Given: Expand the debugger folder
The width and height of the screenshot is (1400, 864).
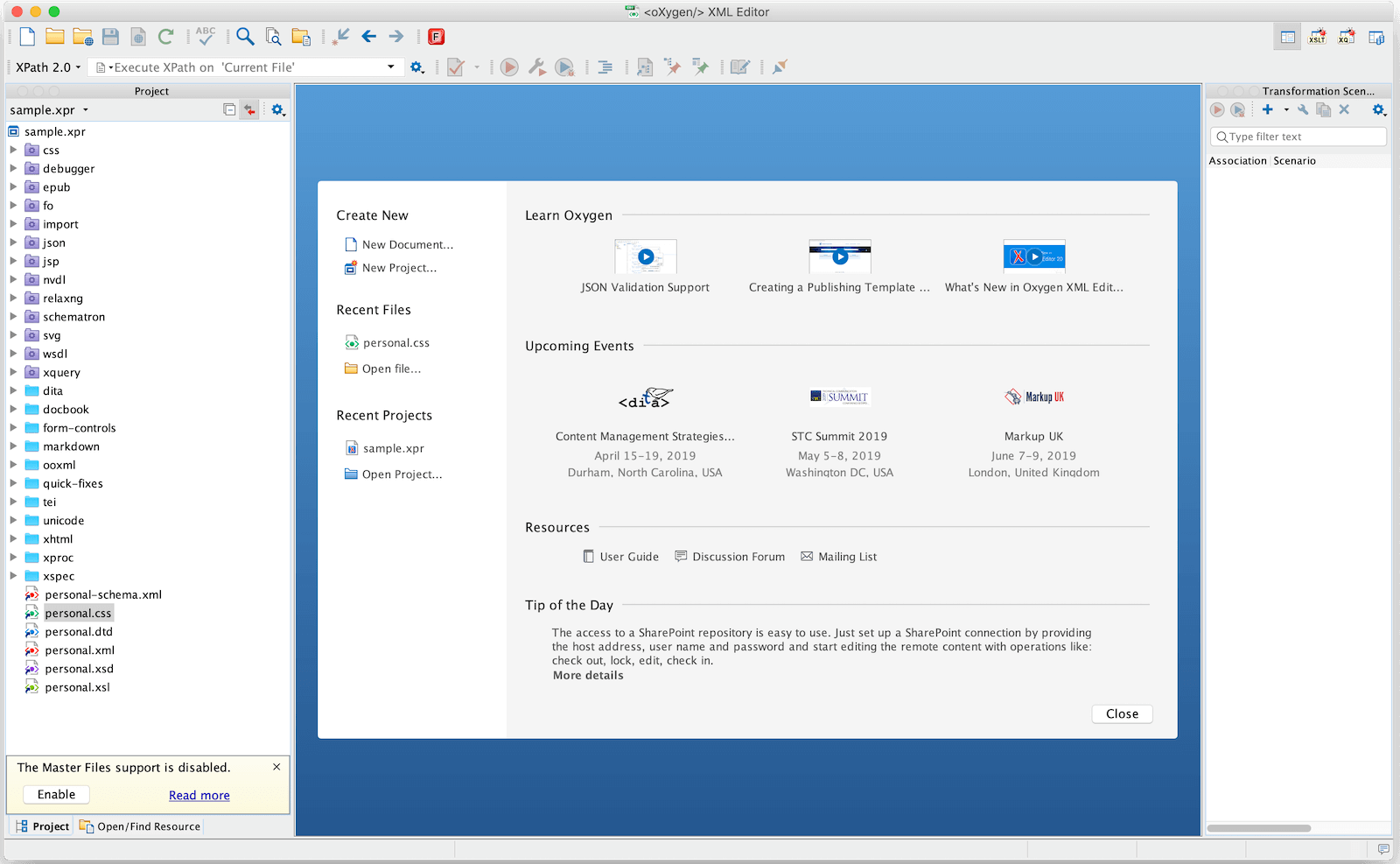Looking at the screenshot, I should tap(13, 168).
